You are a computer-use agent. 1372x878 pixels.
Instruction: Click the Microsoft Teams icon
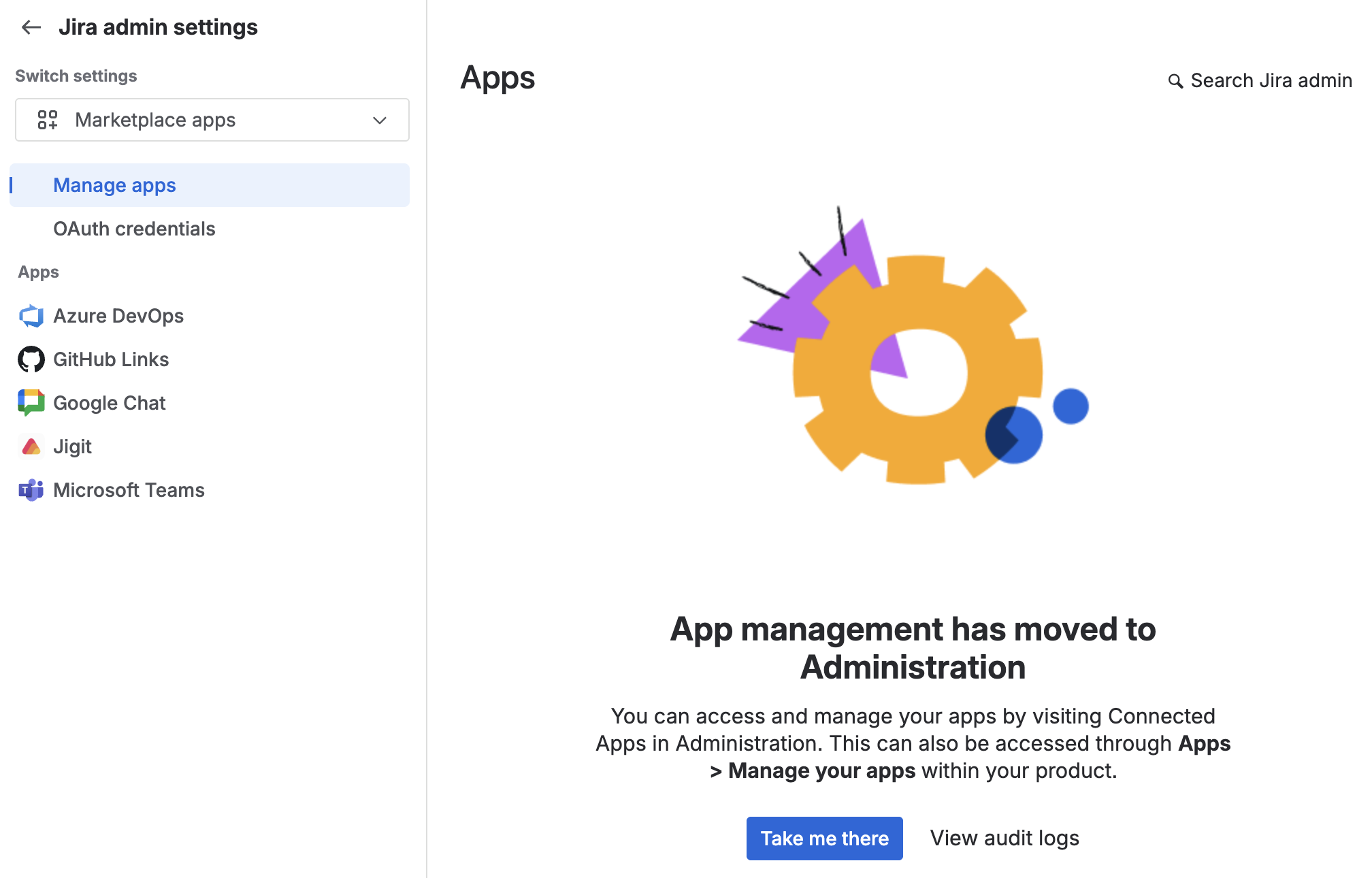click(31, 490)
